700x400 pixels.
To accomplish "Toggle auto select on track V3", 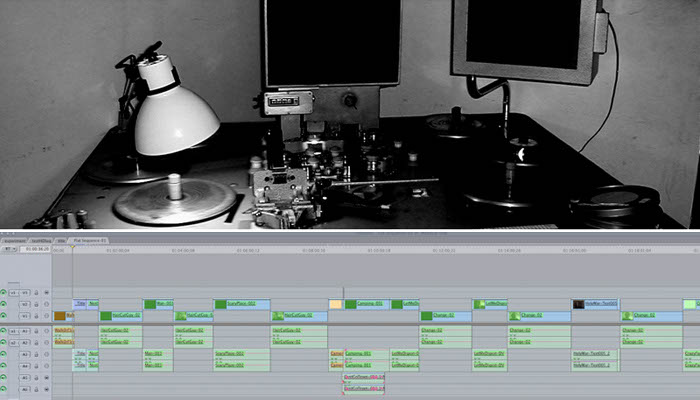I will pos(46,292).
